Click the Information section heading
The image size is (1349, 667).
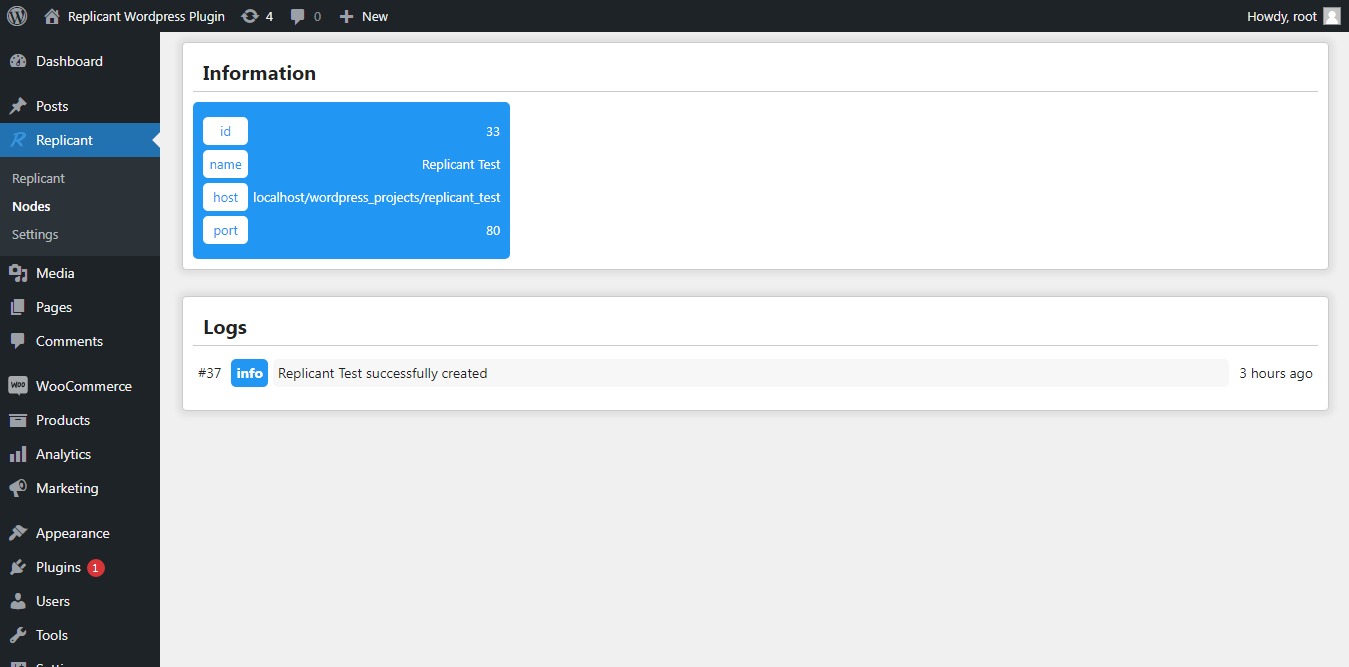(259, 73)
